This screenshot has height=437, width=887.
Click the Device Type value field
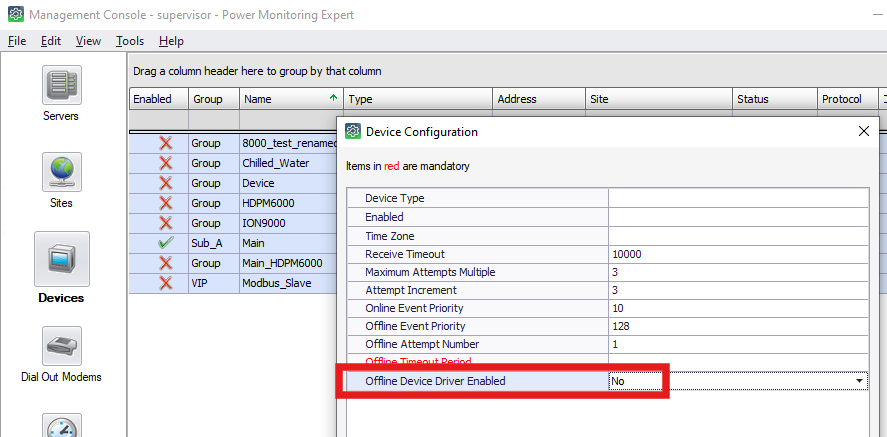click(738, 198)
